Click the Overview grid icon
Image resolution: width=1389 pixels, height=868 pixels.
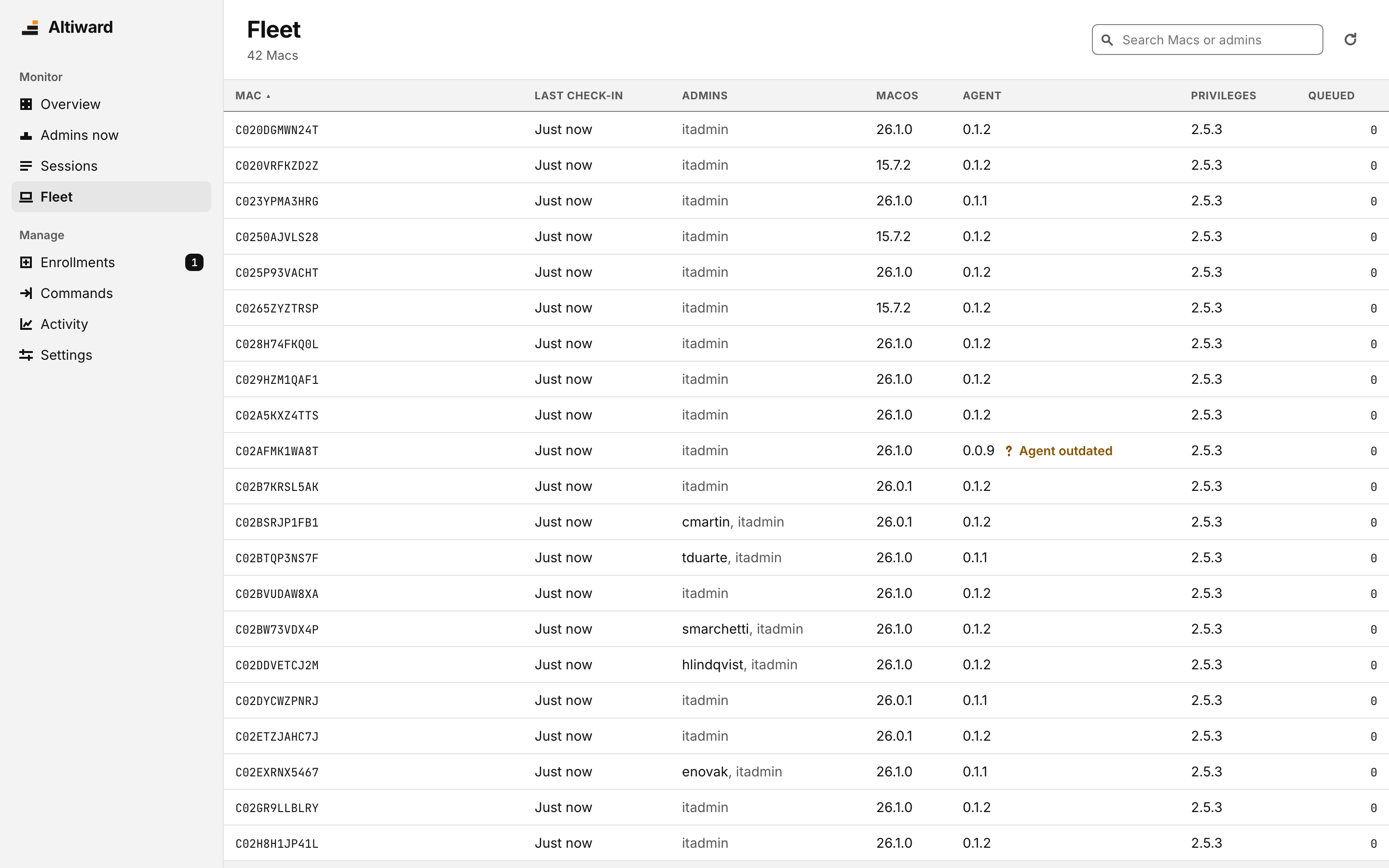tap(26, 104)
